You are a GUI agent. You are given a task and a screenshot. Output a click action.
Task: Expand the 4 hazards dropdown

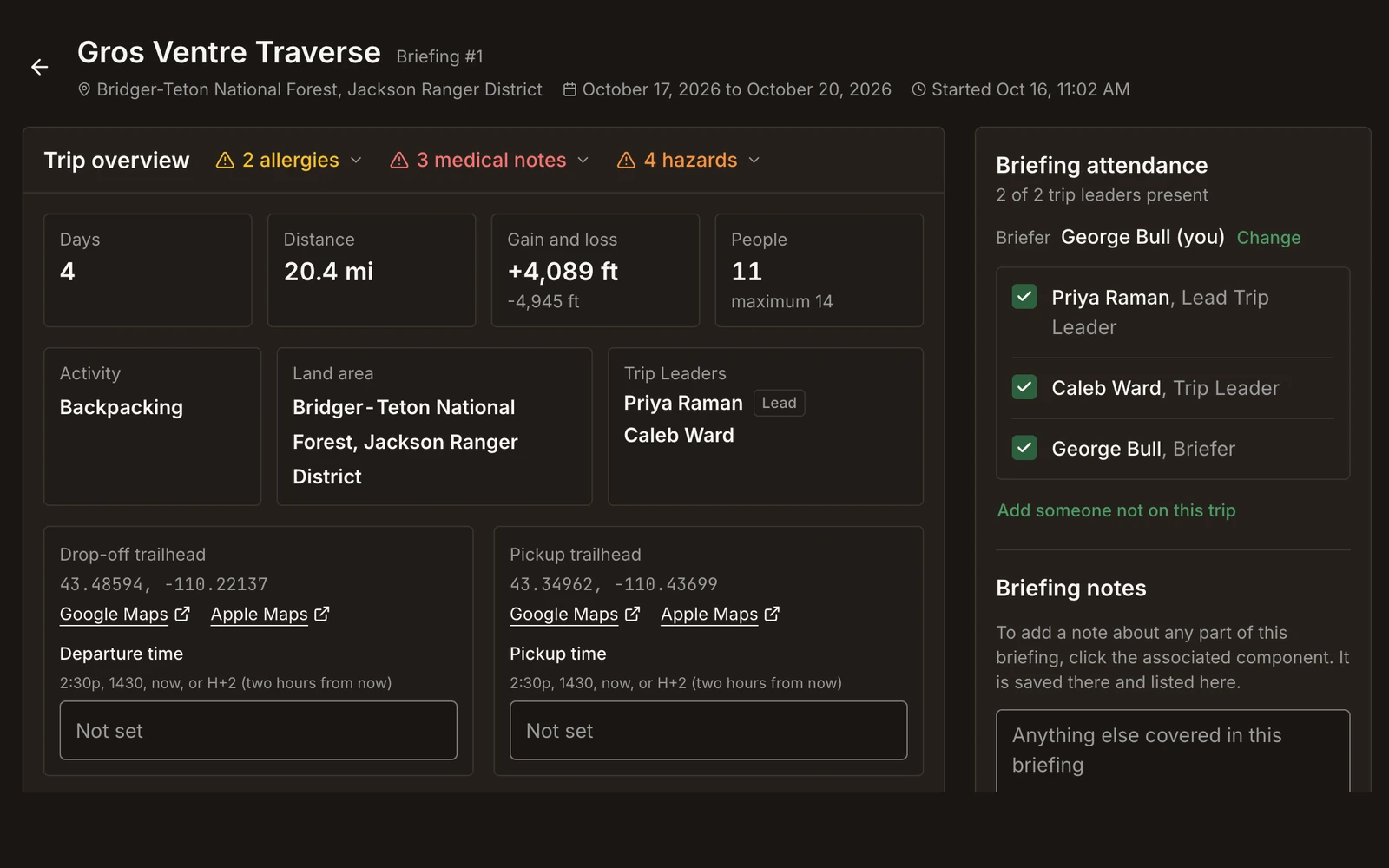[x=688, y=161]
